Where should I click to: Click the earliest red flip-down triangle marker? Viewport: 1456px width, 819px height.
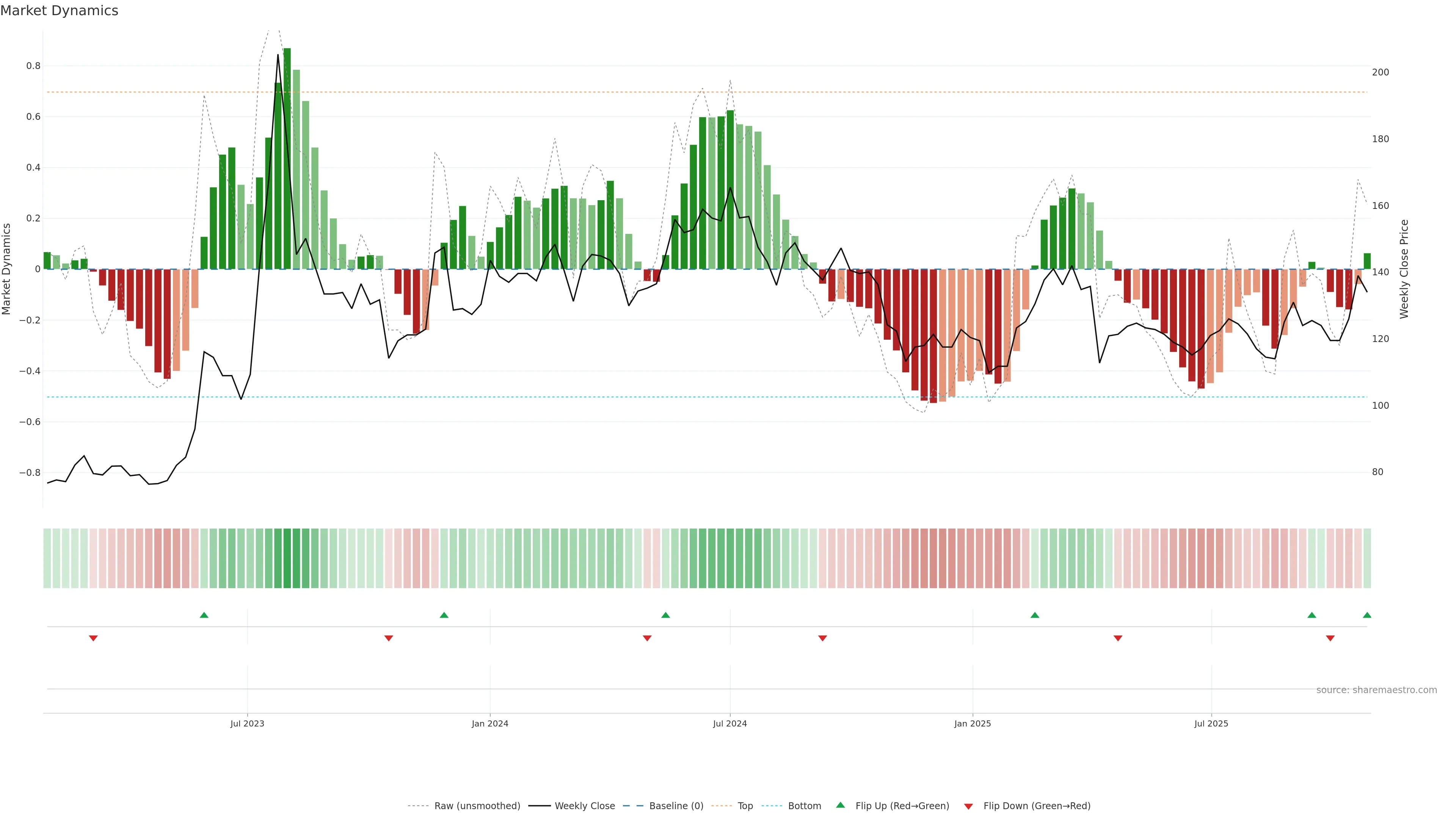(x=93, y=638)
